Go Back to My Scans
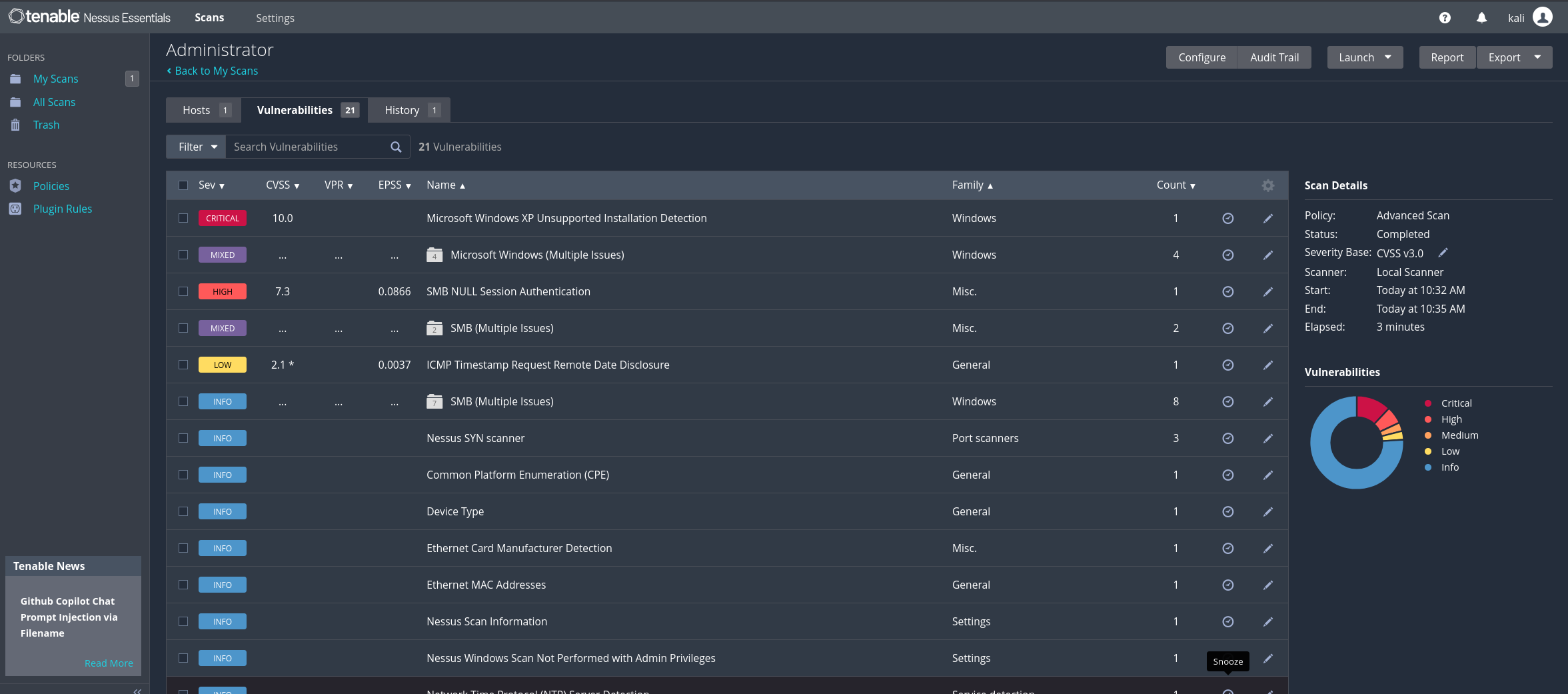The width and height of the screenshot is (1568, 694). 213,71
